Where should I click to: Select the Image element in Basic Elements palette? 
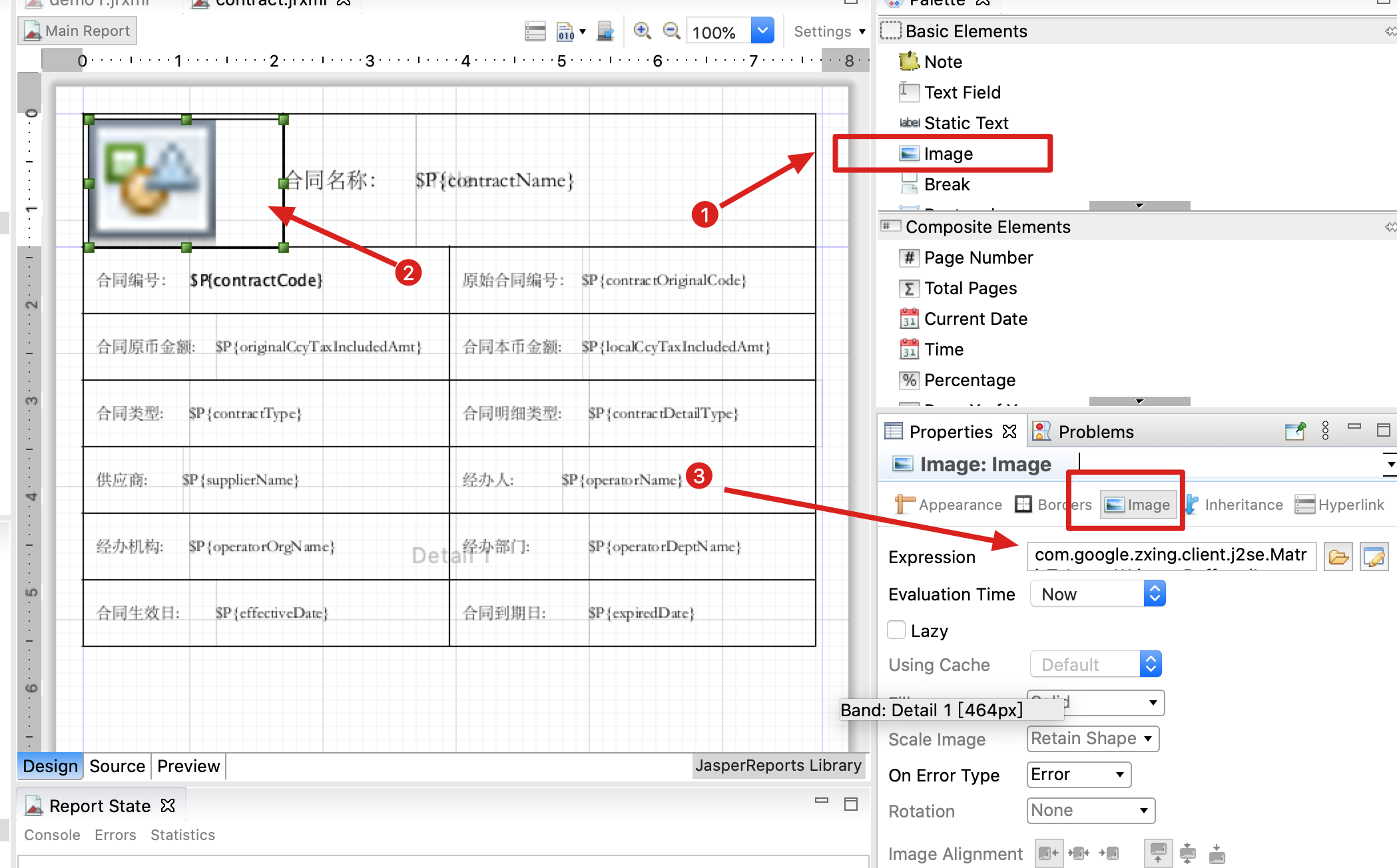(x=948, y=153)
